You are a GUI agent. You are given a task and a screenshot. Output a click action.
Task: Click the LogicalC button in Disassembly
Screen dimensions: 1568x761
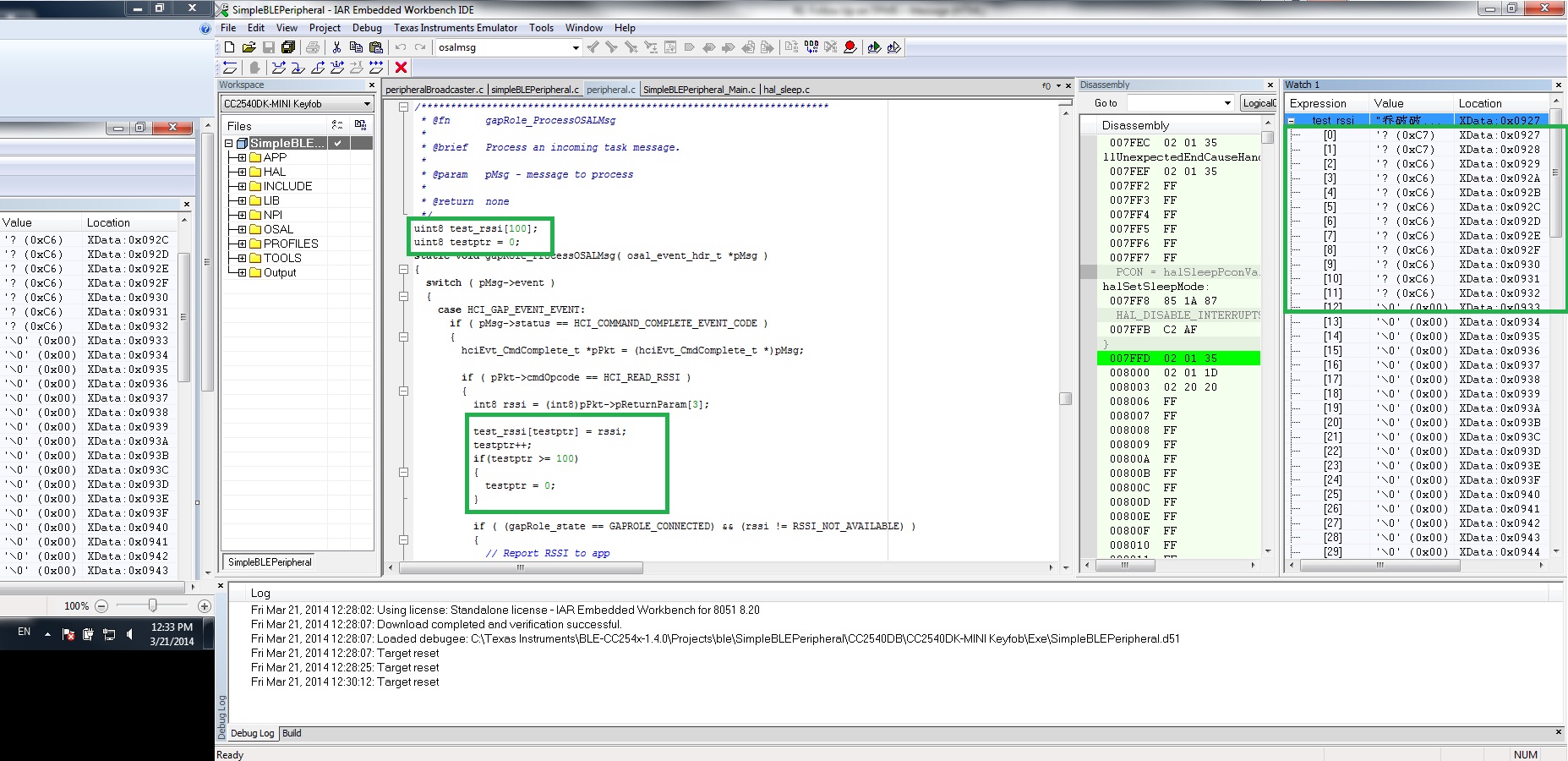coord(1259,103)
